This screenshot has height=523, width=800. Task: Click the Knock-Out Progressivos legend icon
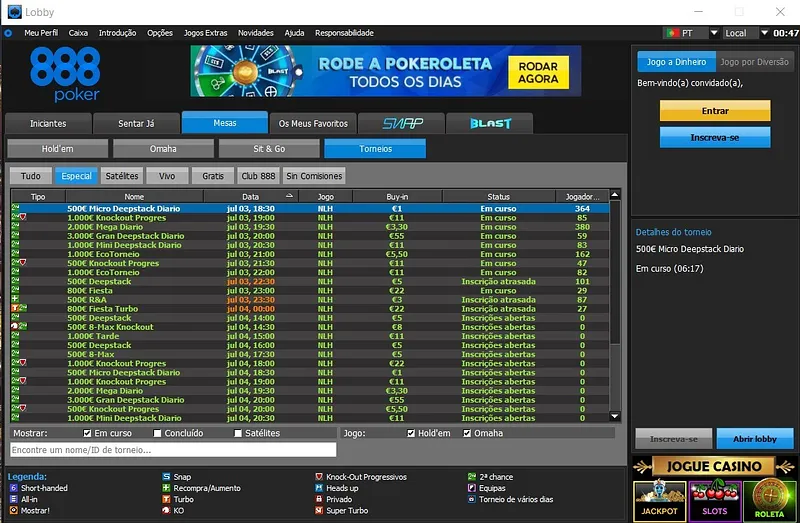pyautogui.click(x=318, y=477)
